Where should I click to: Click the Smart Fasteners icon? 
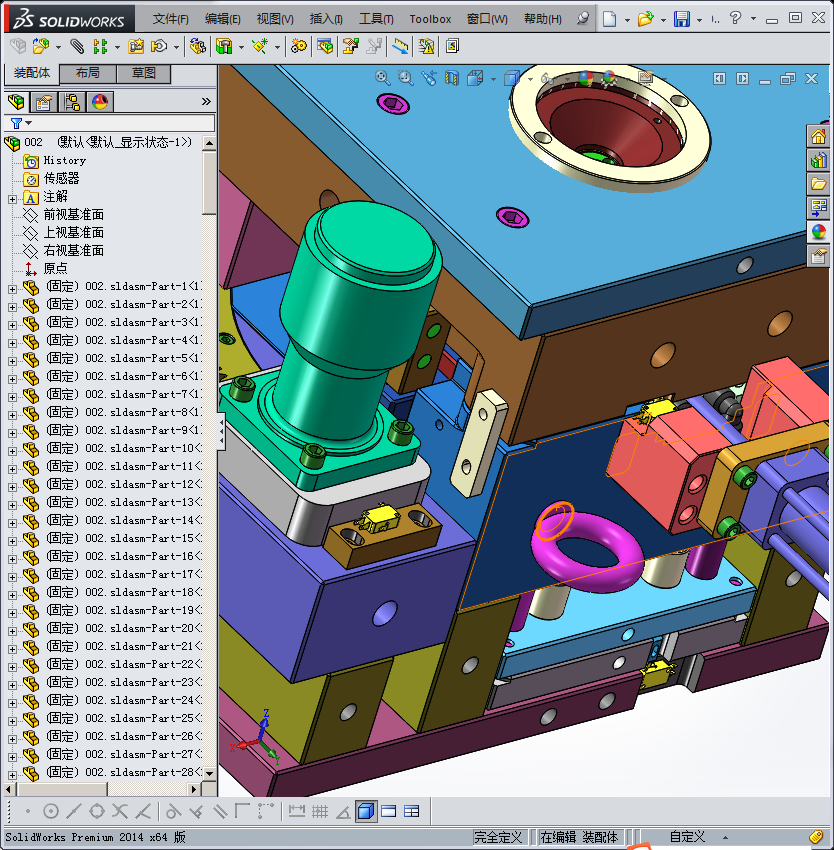[136, 47]
